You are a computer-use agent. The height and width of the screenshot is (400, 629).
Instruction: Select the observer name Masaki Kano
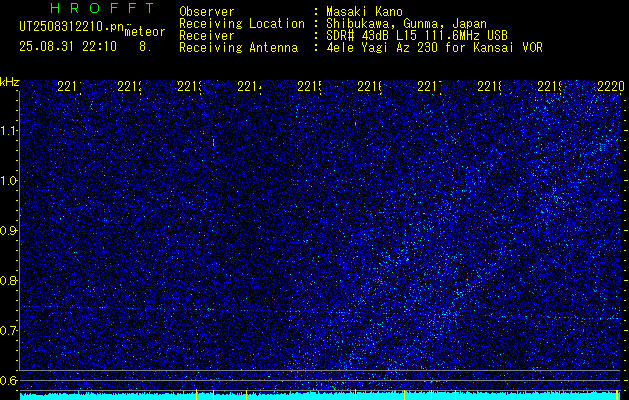[364, 12]
